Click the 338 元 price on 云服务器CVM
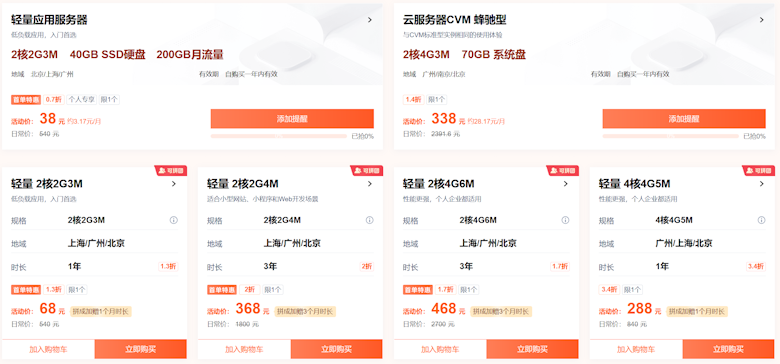The image size is (780, 364). tap(448, 119)
